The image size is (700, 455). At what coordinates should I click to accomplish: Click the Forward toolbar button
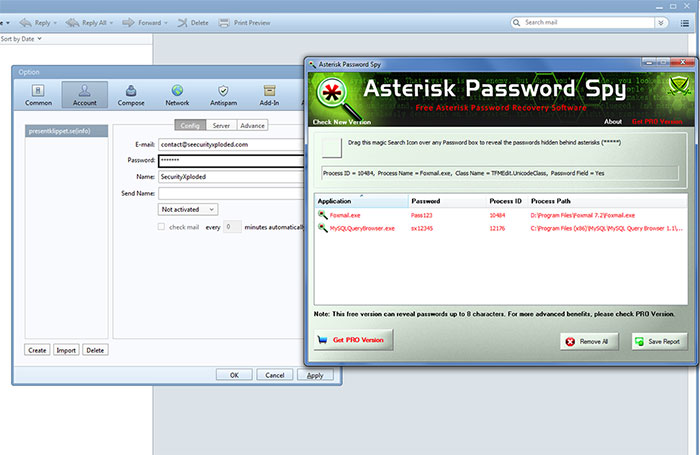coord(145,22)
